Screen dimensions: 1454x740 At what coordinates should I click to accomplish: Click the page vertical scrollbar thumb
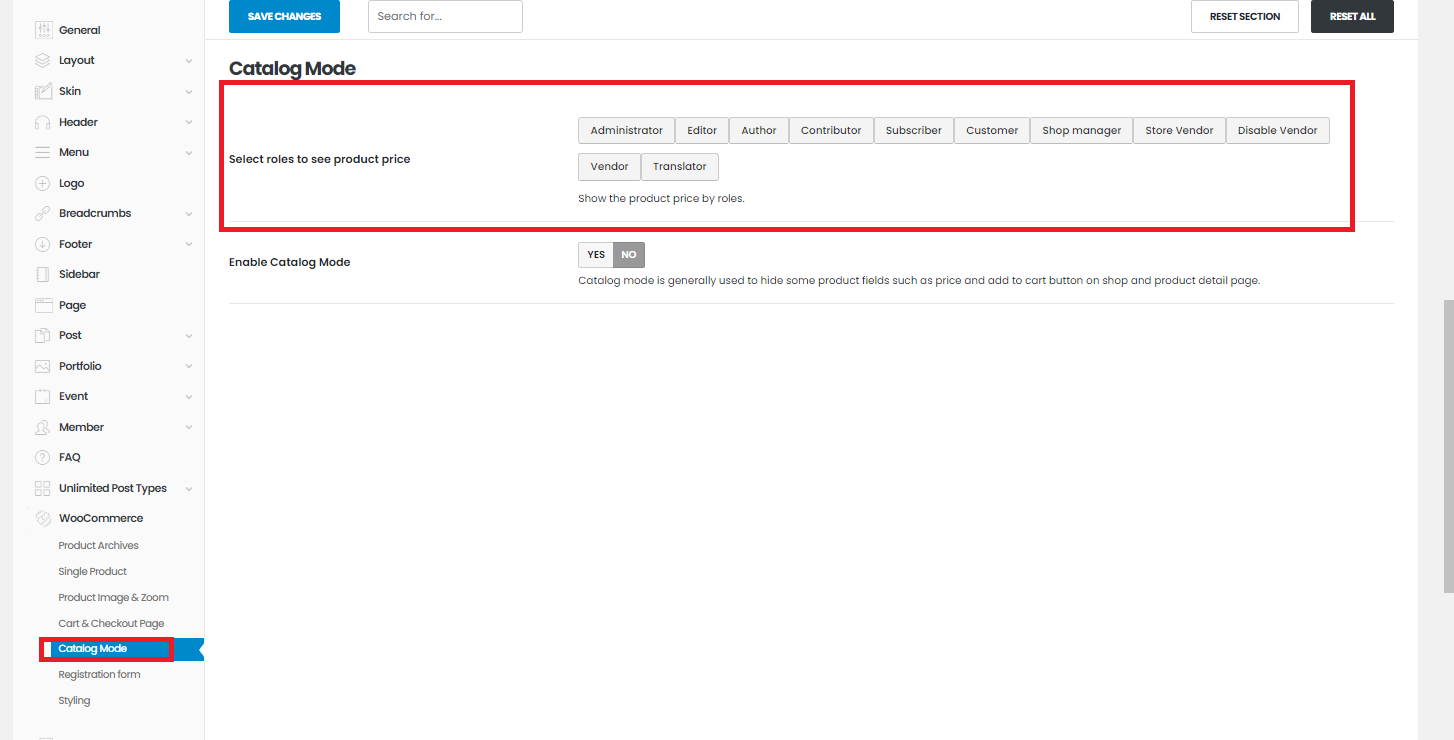1448,446
